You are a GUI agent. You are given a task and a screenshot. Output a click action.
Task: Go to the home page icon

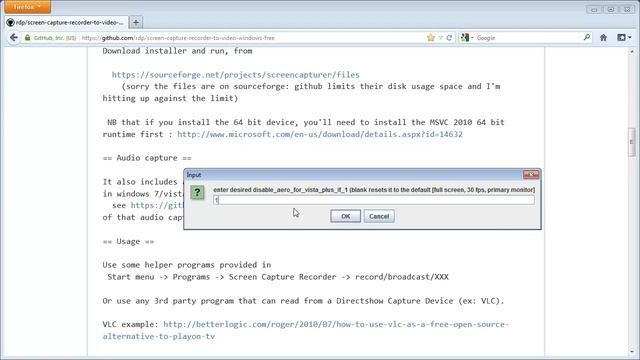tap(603, 38)
